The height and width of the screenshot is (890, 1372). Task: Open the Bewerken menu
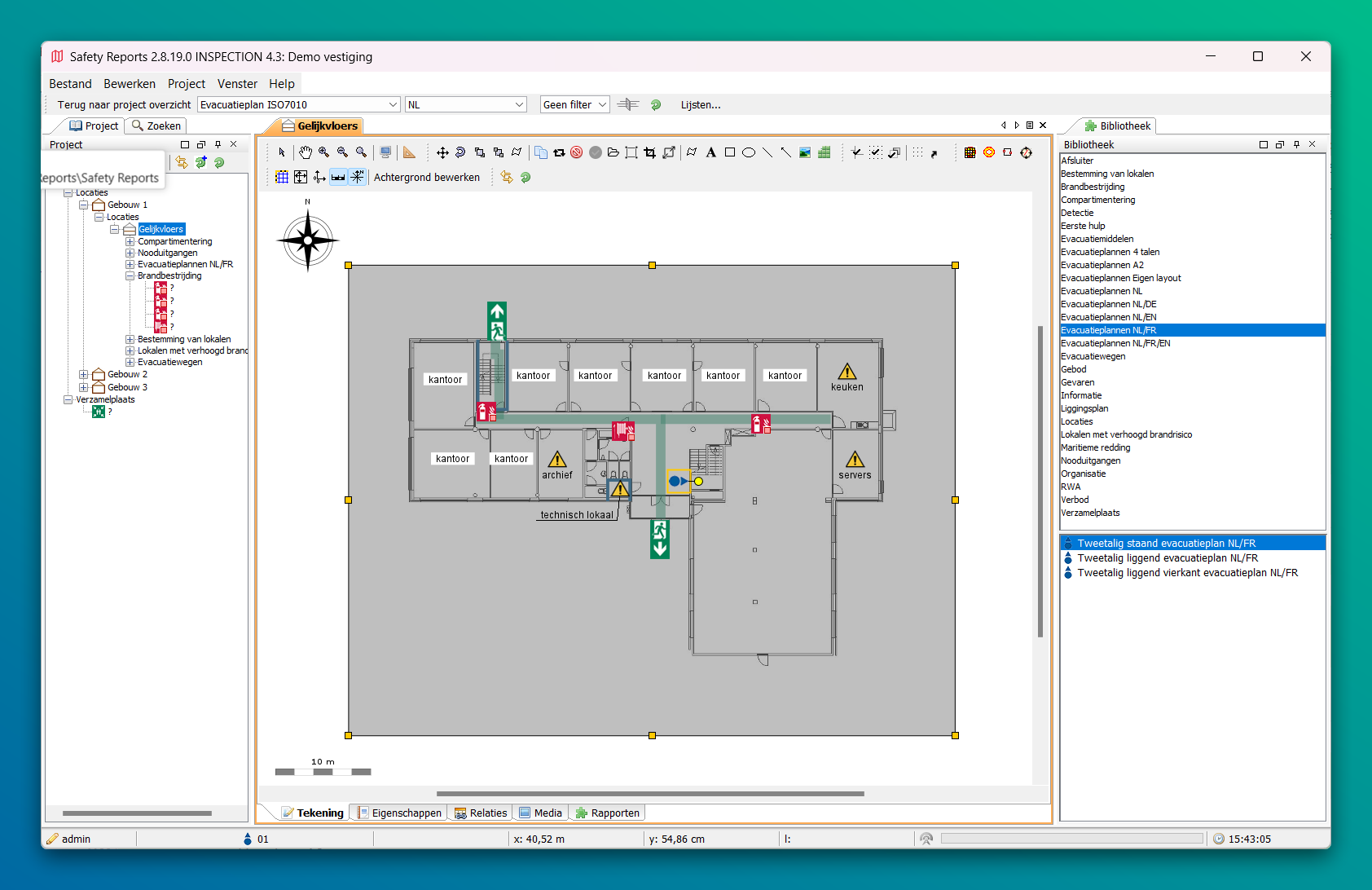129,84
